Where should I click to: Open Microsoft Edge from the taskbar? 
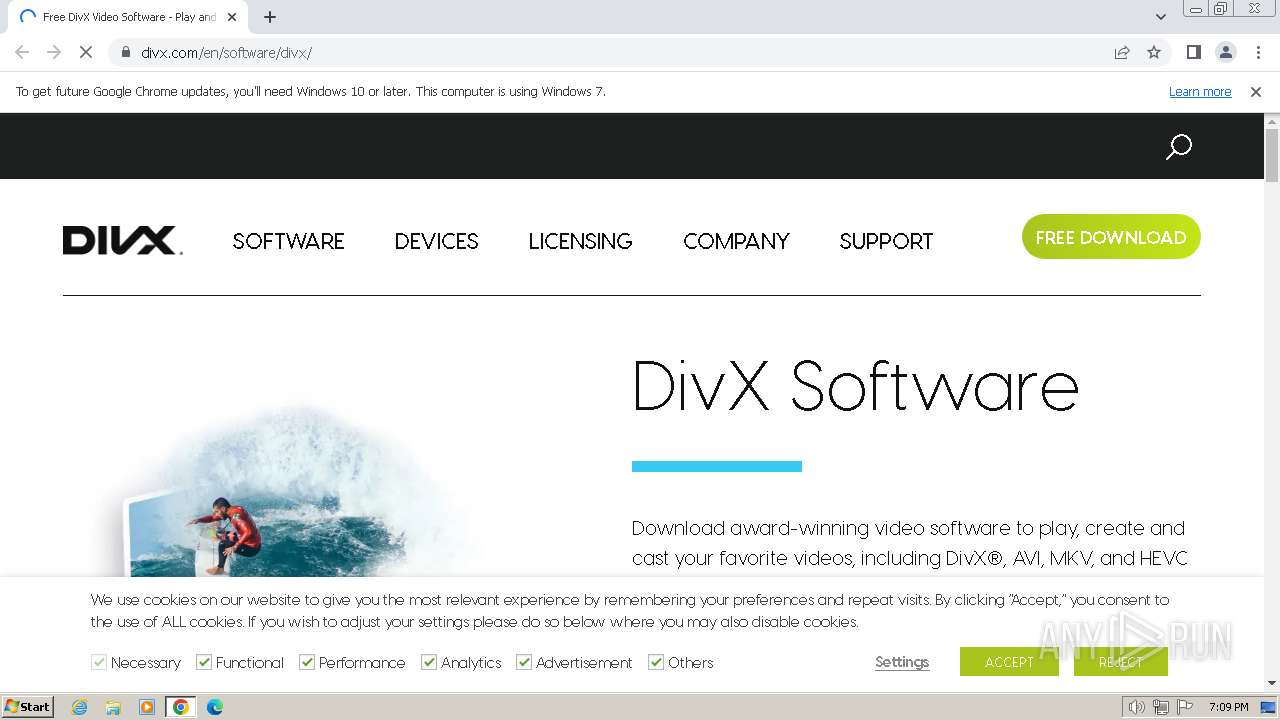[214, 707]
